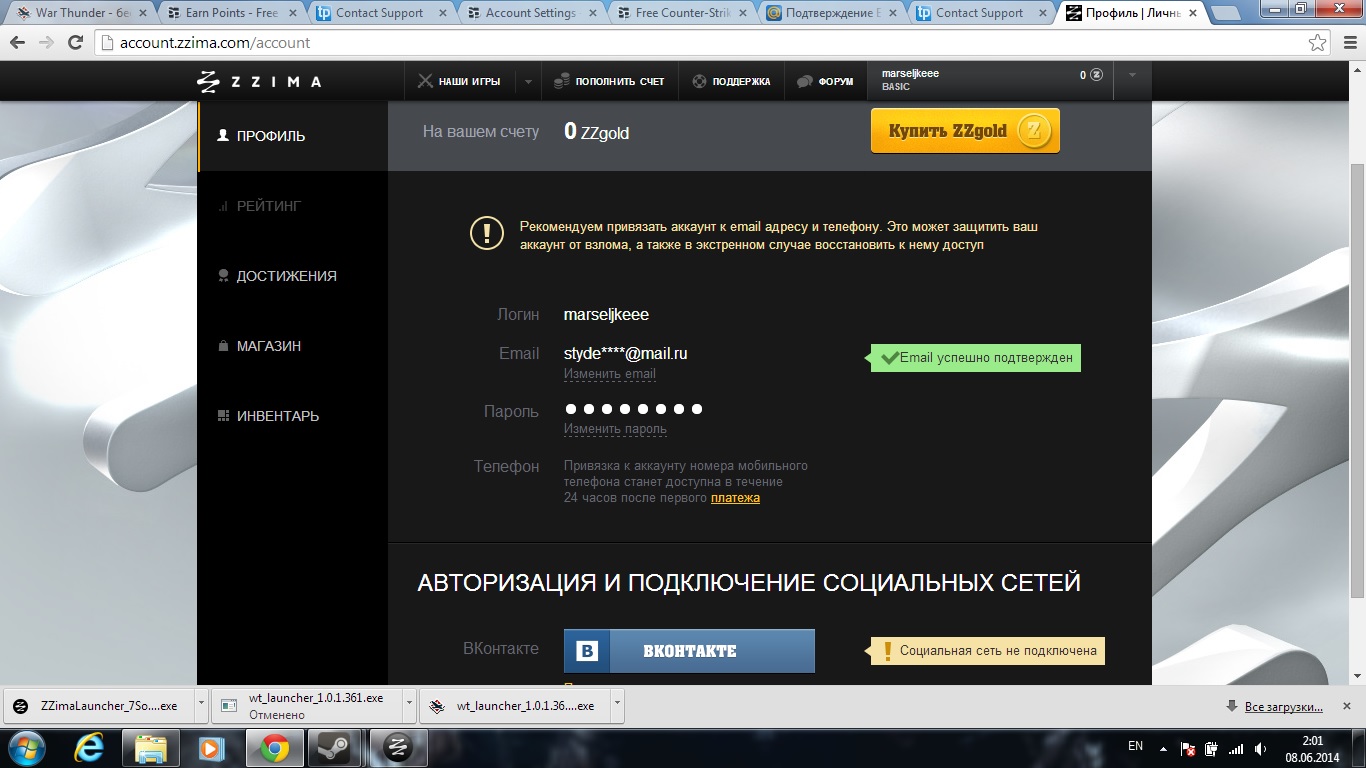Switch to the Подтверждение E tab
The width and height of the screenshot is (1366, 768).
coord(830,13)
